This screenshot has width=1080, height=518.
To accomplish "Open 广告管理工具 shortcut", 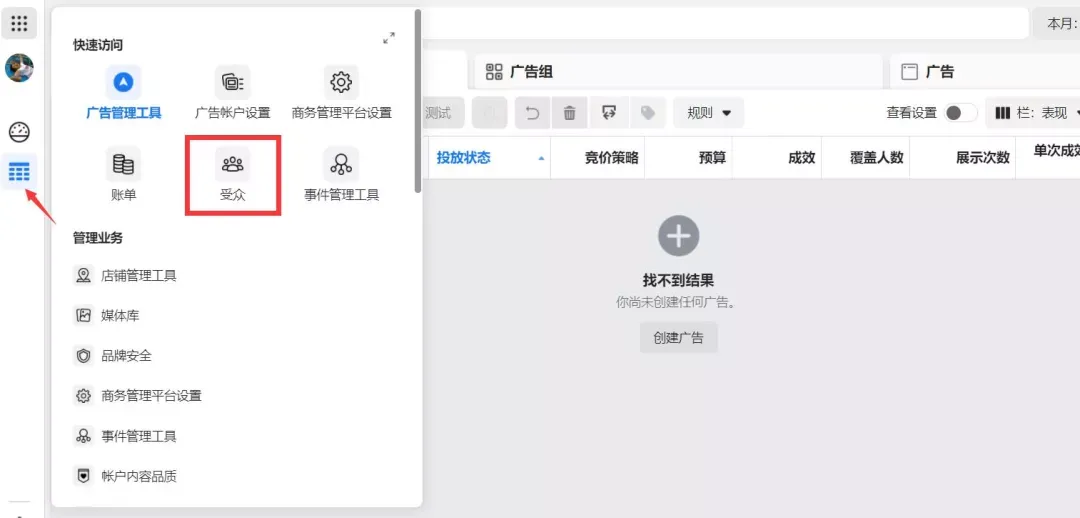I will 124,93.
